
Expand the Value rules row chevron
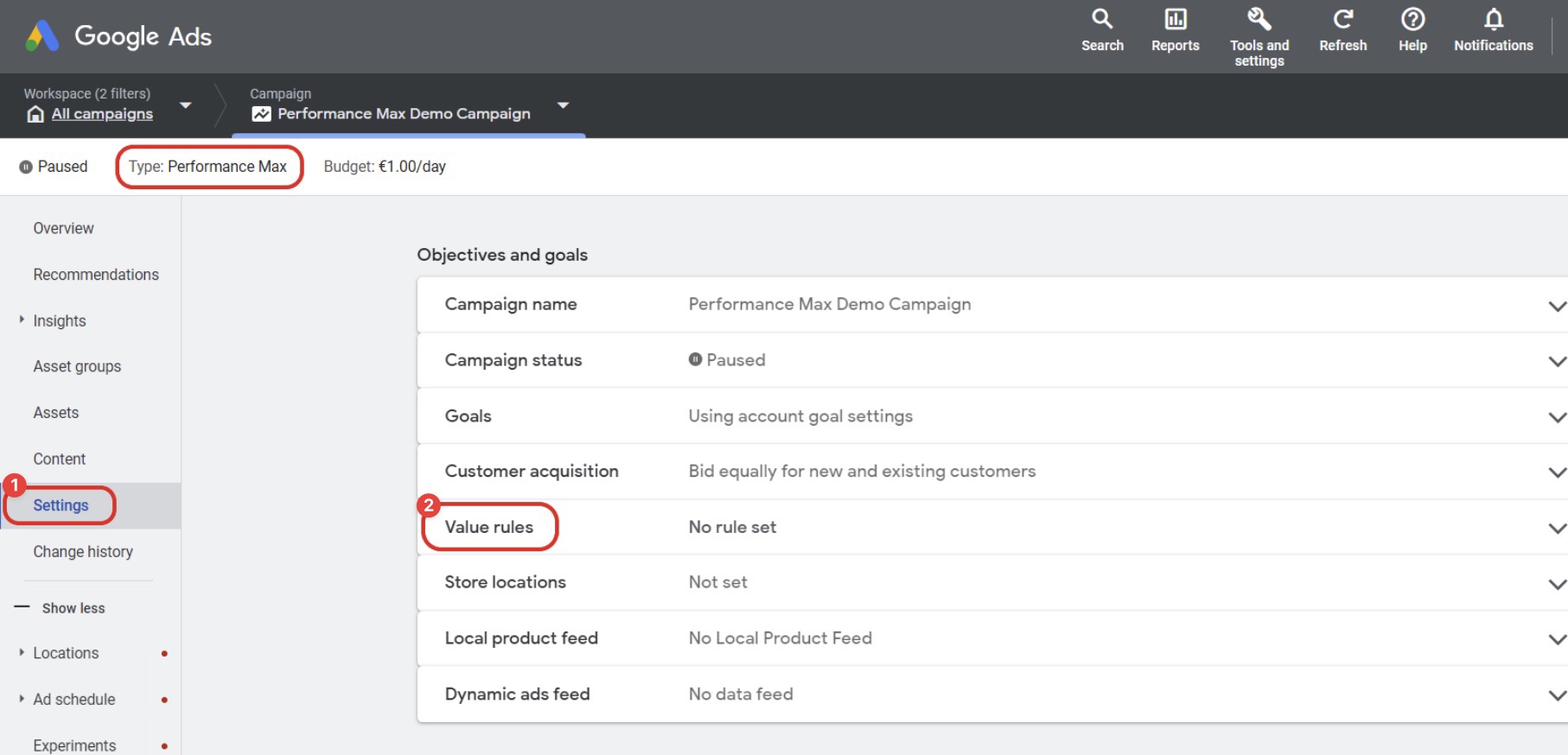tap(1556, 528)
